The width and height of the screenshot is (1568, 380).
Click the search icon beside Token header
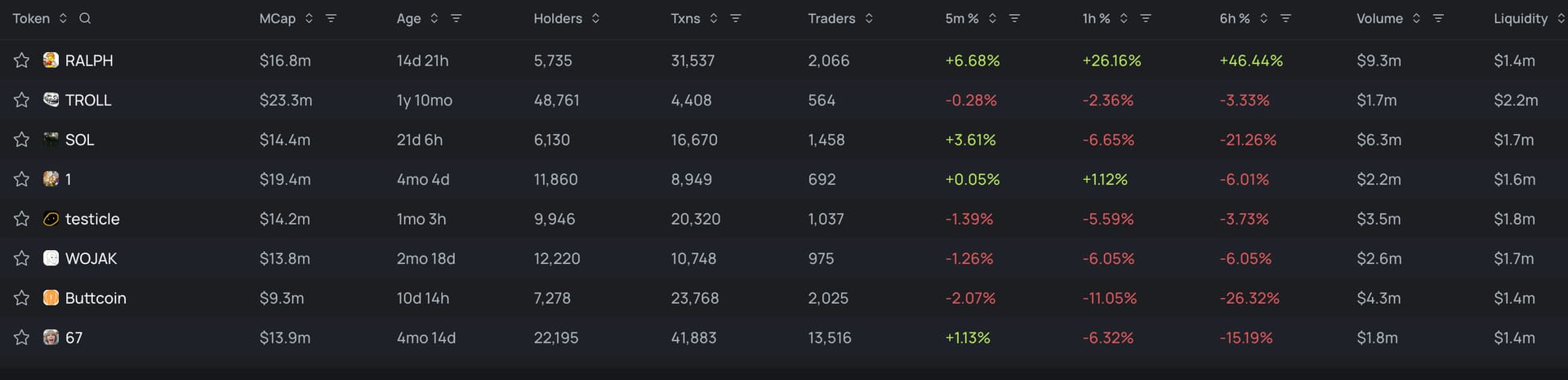(x=85, y=18)
